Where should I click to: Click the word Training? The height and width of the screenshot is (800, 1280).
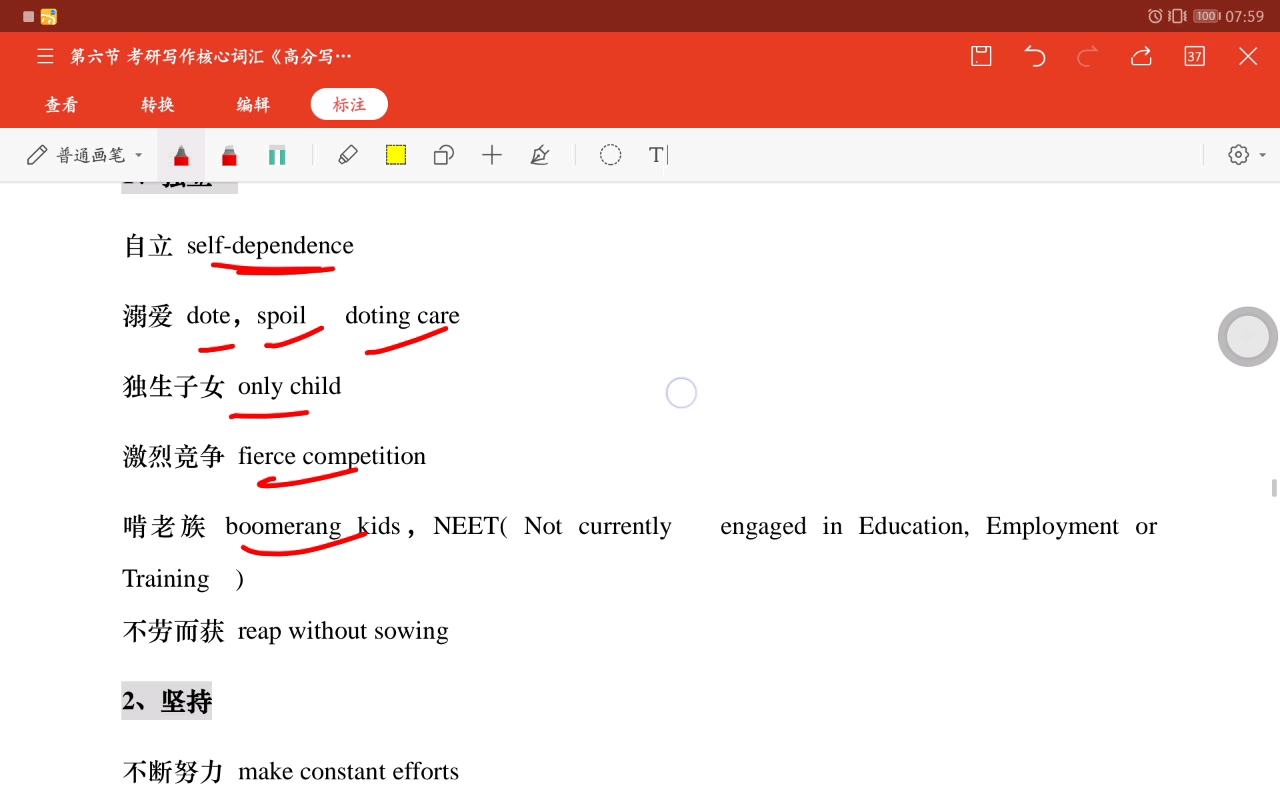(166, 579)
